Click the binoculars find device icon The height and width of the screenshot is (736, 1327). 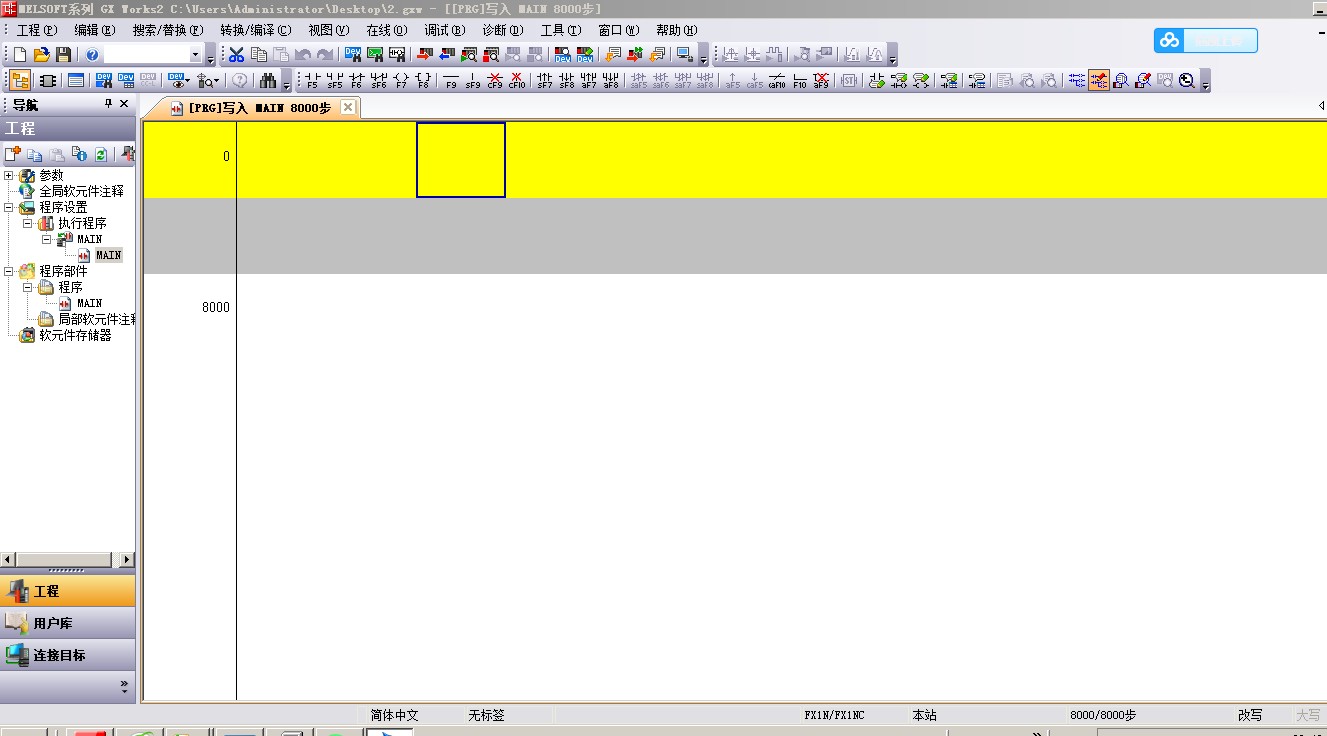[268, 81]
